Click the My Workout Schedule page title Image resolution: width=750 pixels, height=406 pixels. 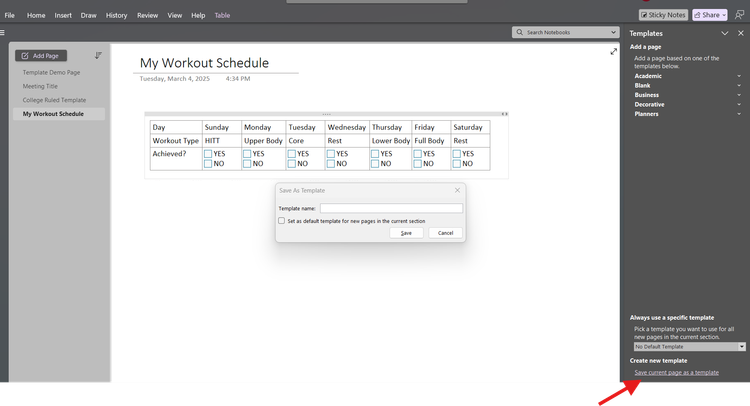204,63
